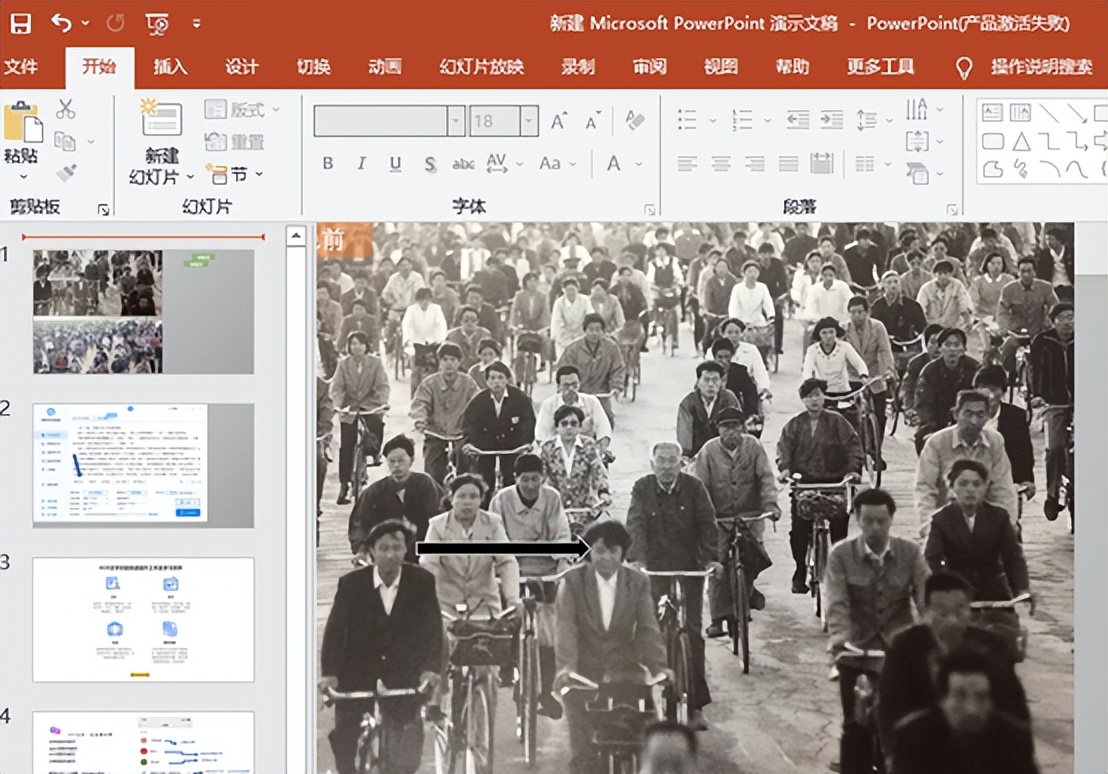Toggle align left paragraph
The image size is (1108, 774).
(687, 165)
